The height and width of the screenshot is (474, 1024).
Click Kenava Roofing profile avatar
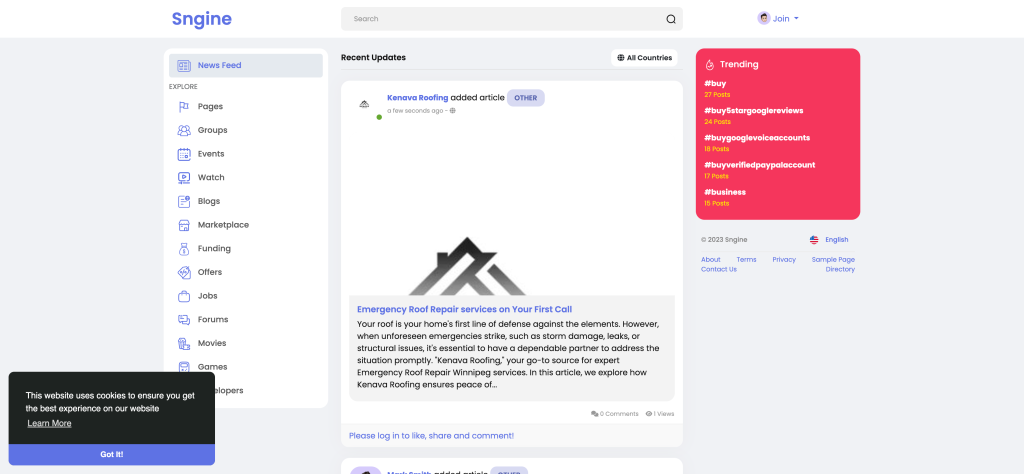[364, 104]
